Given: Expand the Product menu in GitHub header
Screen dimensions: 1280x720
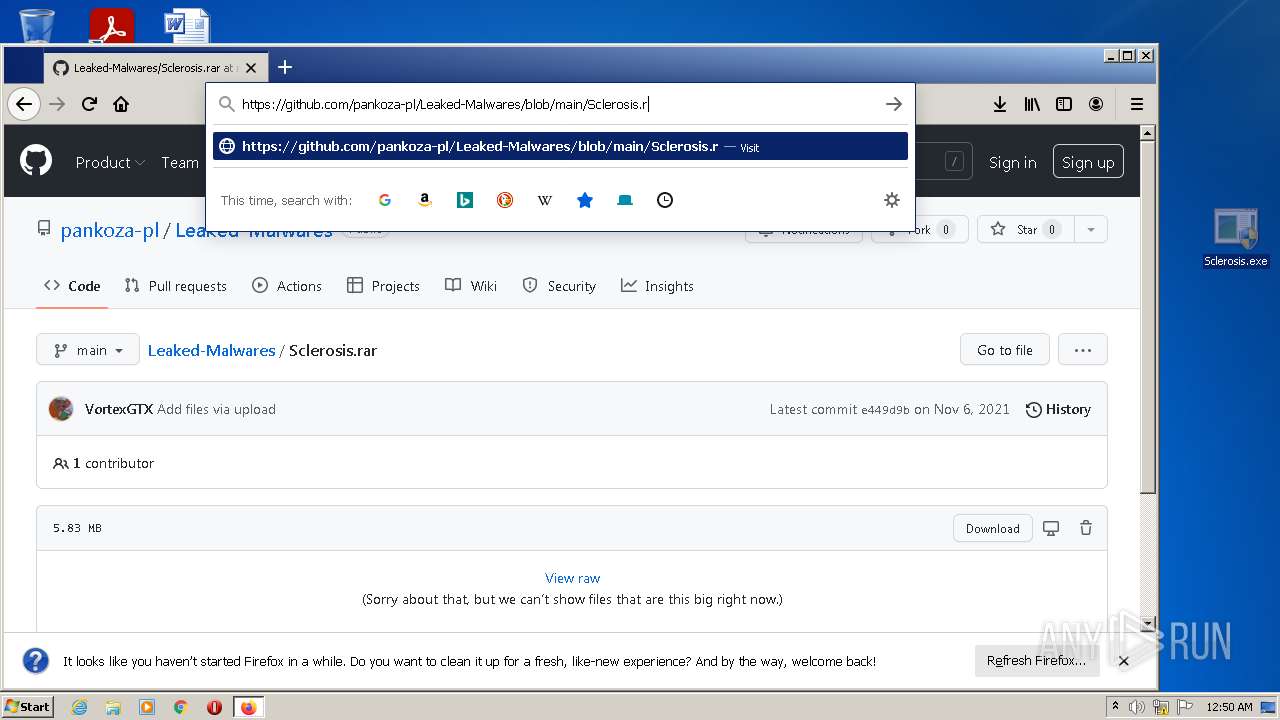Looking at the screenshot, I should (x=110, y=162).
